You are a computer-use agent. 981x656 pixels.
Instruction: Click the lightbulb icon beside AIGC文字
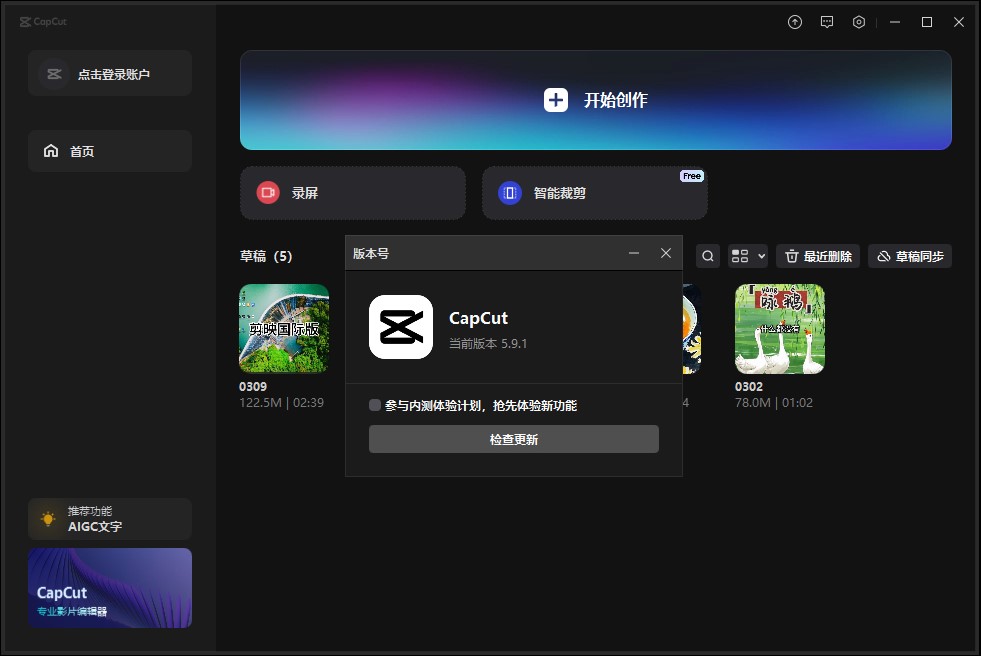pyautogui.click(x=48, y=519)
